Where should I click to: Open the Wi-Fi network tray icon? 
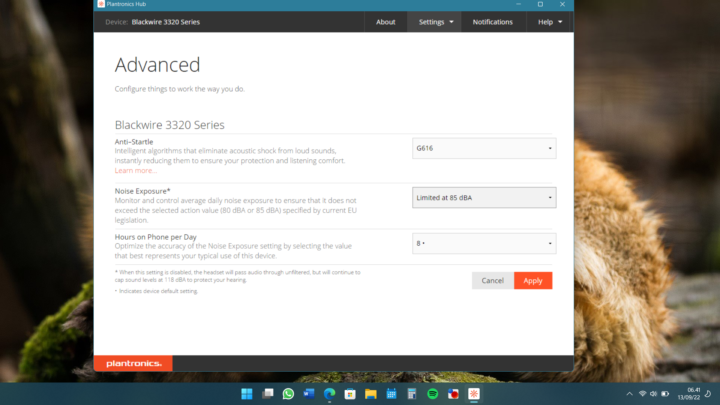click(x=642, y=394)
